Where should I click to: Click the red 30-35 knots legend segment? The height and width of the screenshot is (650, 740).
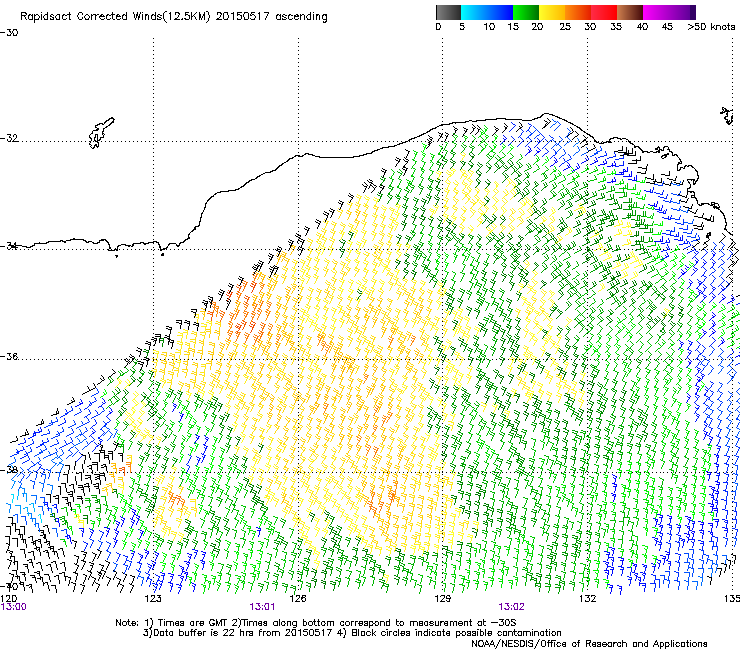(x=604, y=12)
